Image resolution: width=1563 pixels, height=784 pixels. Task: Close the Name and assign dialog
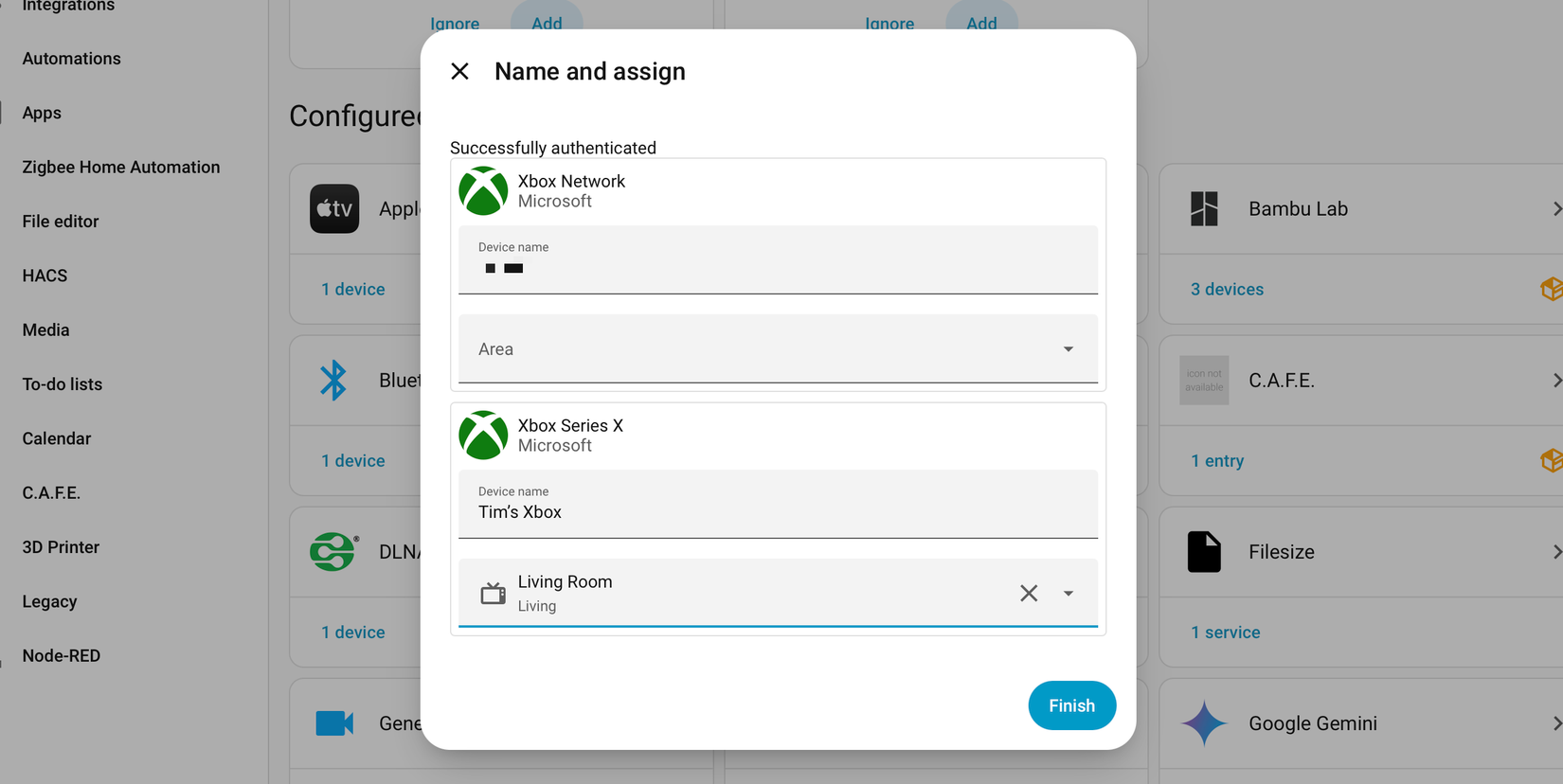coord(459,71)
